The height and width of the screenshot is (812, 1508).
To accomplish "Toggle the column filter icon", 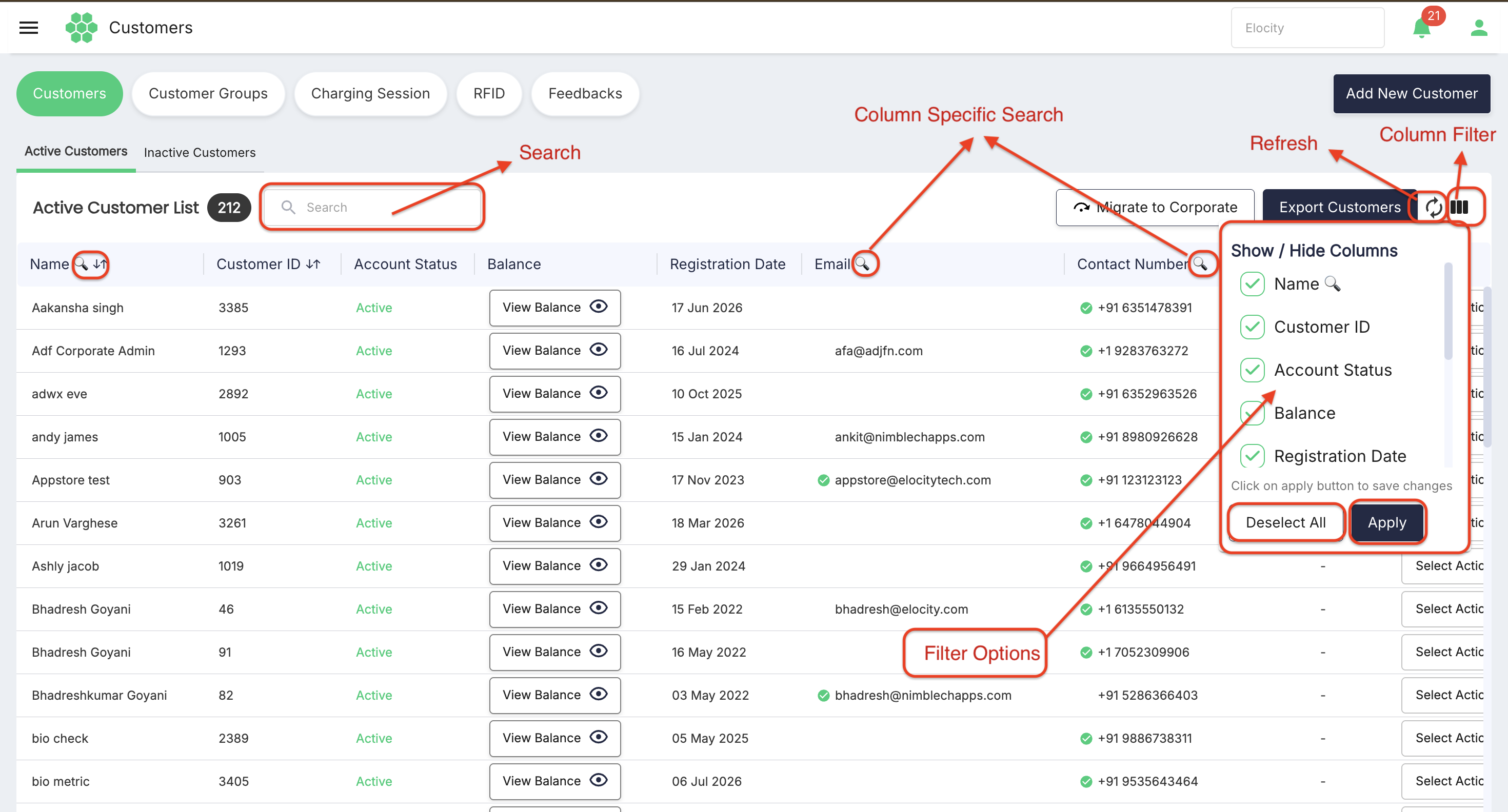I will click(1460, 207).
